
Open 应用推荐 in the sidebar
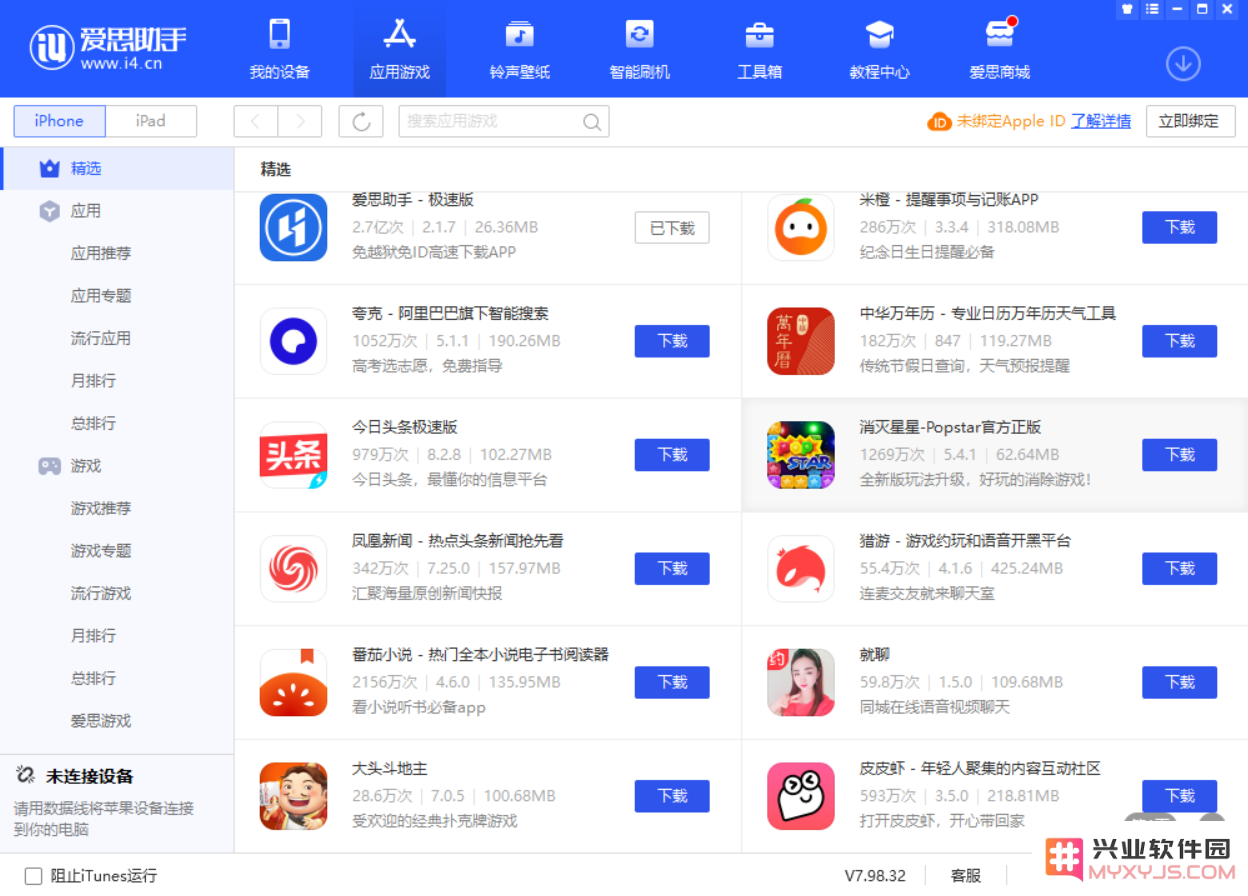[x=101, y=254]
